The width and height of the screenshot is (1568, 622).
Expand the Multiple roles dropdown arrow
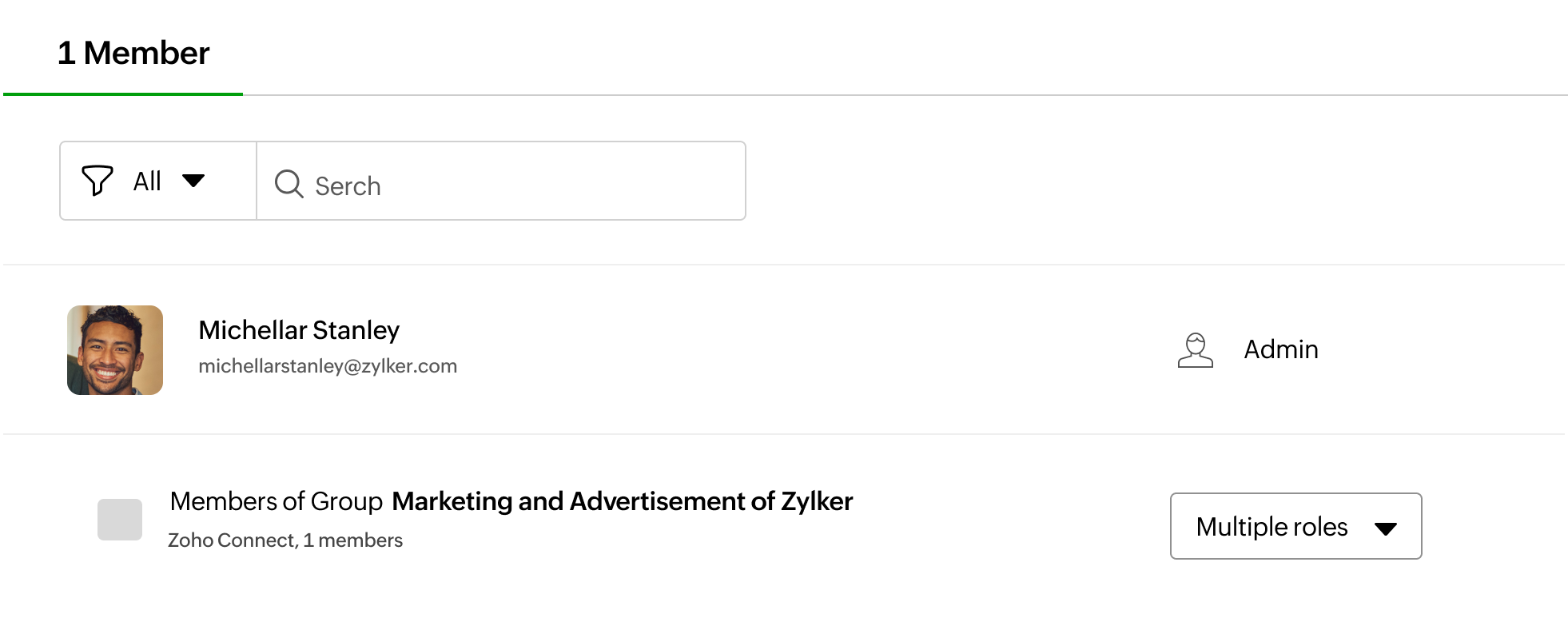click(1385, 528)
